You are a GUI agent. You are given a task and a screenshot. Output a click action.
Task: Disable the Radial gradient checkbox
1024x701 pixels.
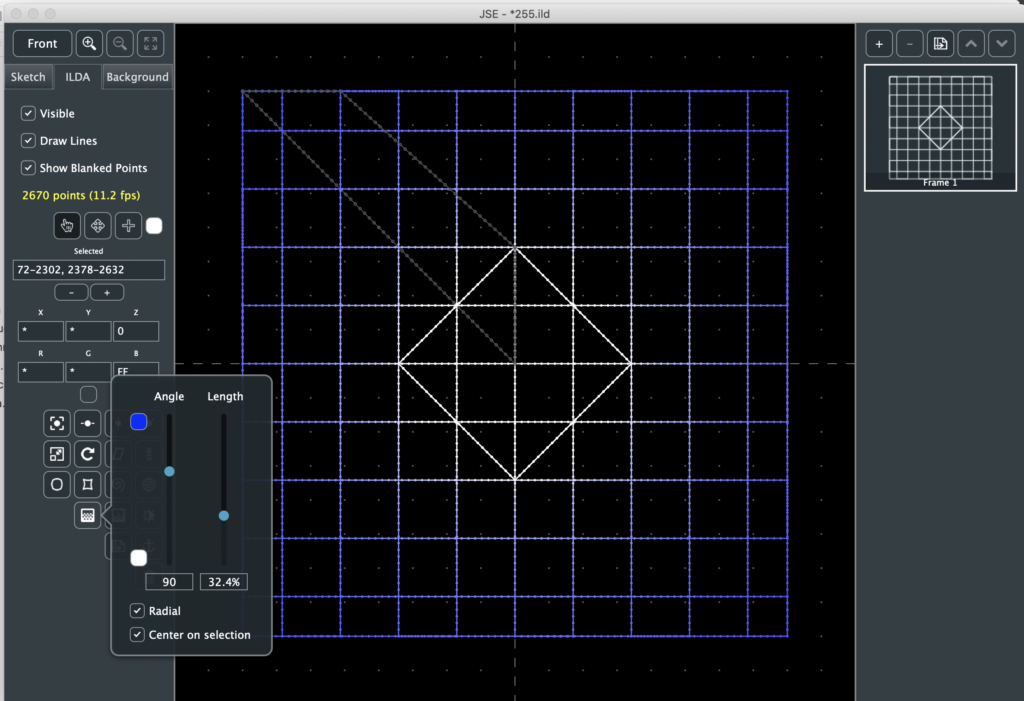click(x=137, y=611)
